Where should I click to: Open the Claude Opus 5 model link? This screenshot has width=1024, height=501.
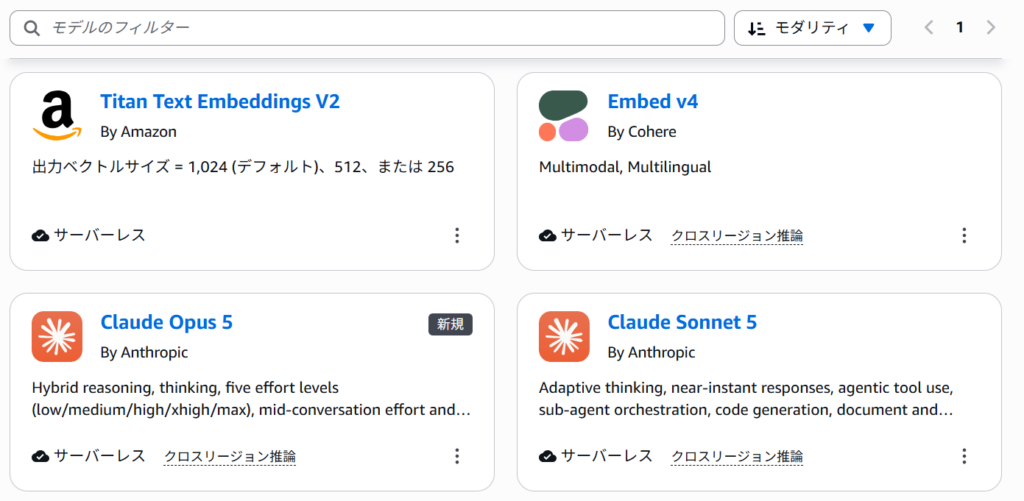167,322
